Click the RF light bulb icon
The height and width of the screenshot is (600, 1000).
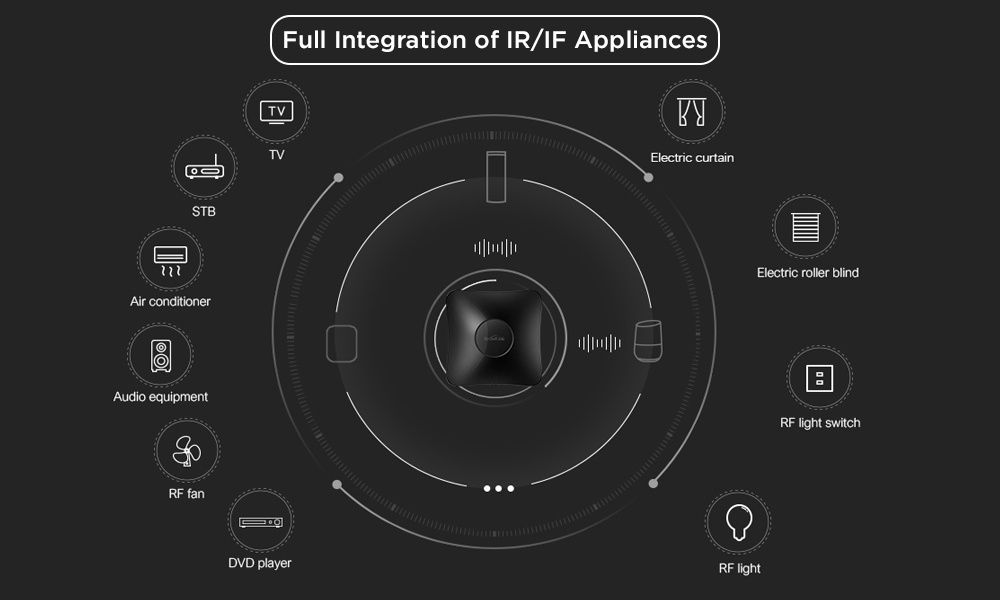click(738, 523)
